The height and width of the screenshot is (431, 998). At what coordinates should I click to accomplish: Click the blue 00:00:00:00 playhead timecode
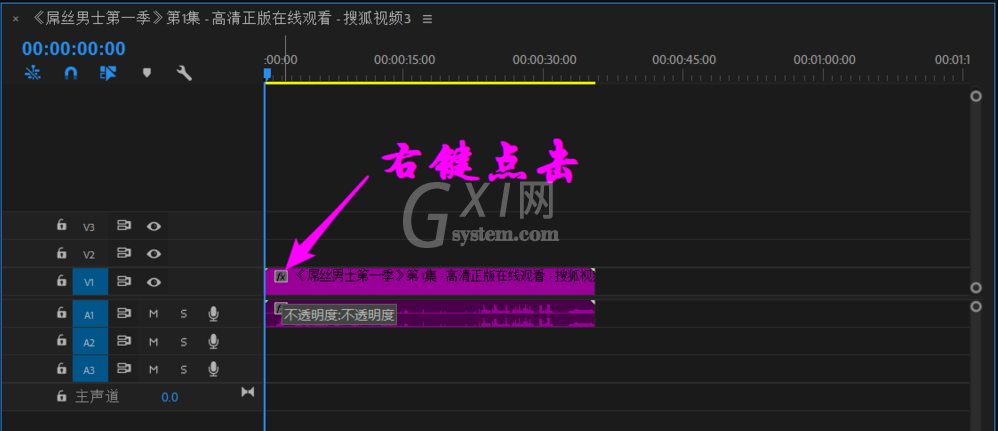74,48
